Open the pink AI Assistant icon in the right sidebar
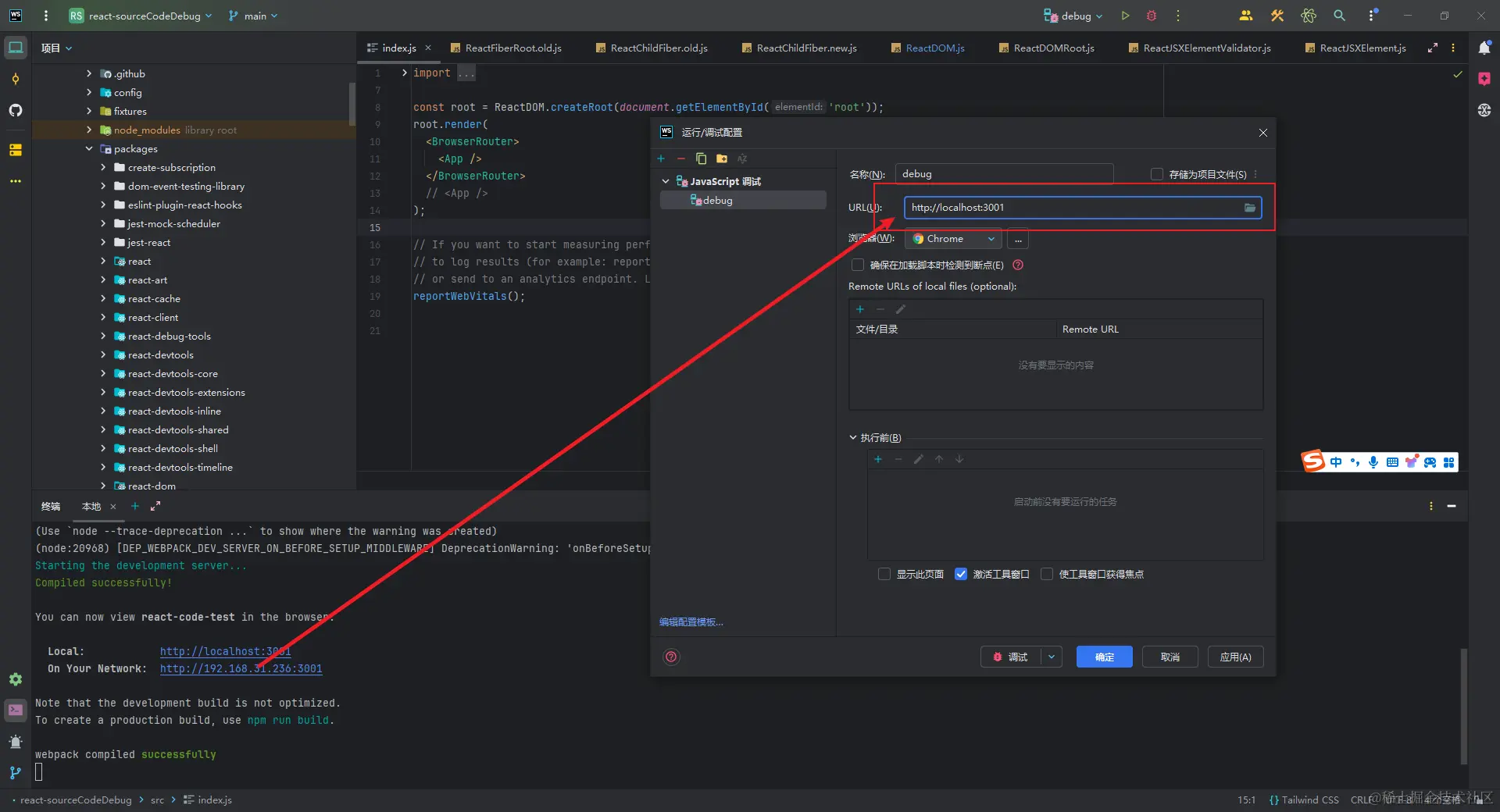 (1484, 79)
